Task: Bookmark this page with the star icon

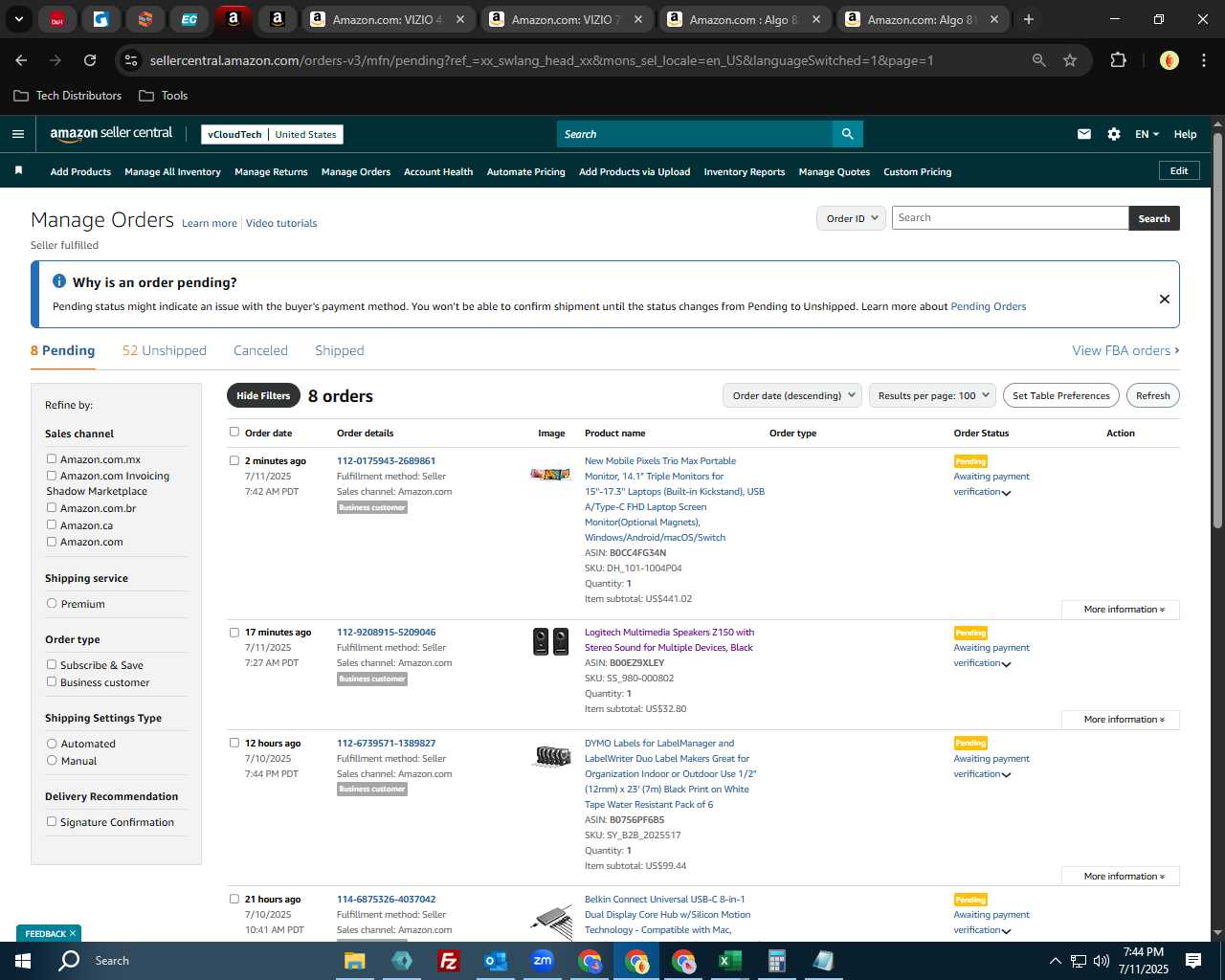Action: (x=1070, y=60)
